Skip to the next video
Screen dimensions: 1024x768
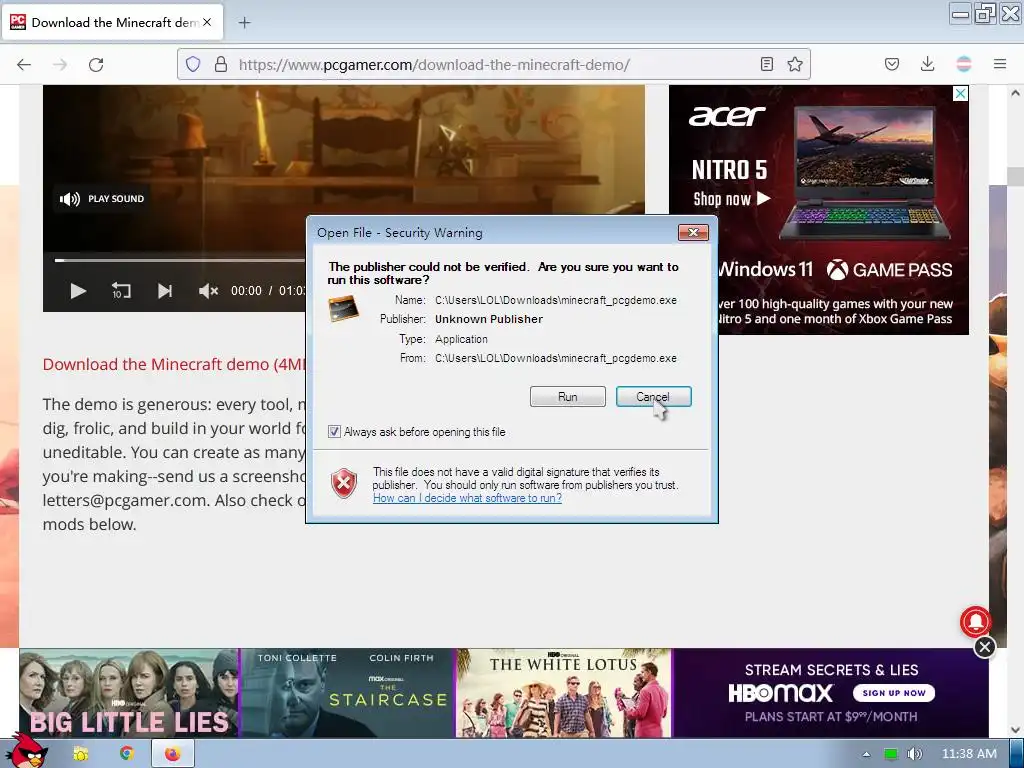pos(165,291)
